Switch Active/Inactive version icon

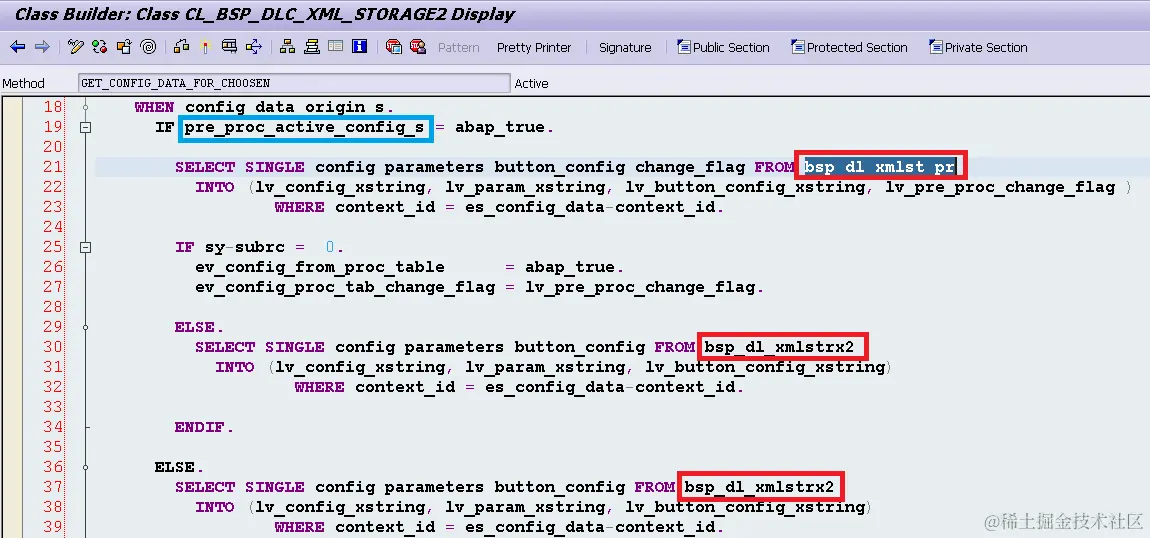[x=100, y=47]
